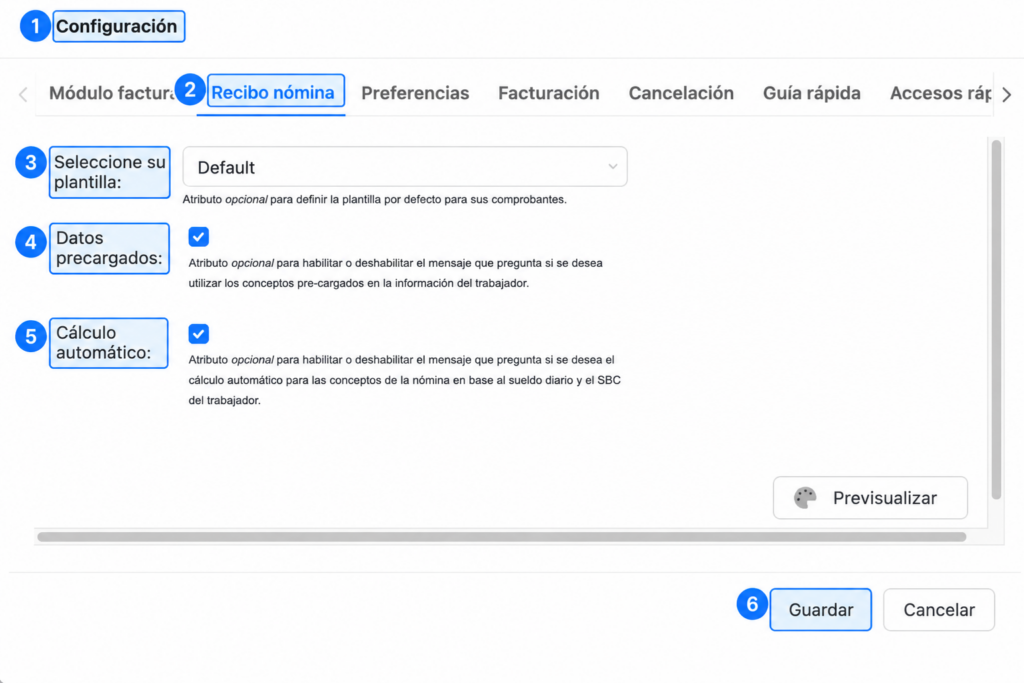Switch to the Guía rápida tab

coord(812,93)
